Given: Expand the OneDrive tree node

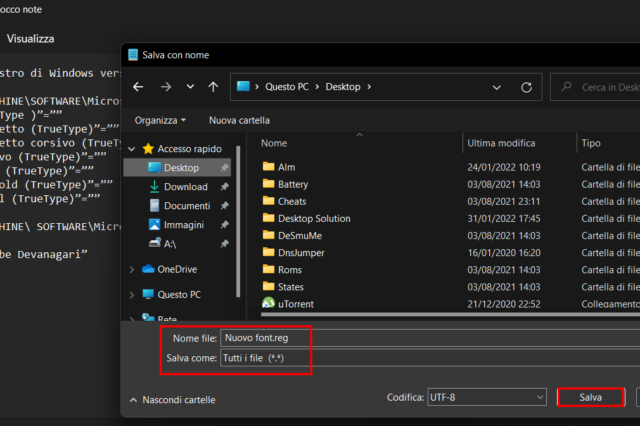Looking at the screenshot, I should 132,269.
